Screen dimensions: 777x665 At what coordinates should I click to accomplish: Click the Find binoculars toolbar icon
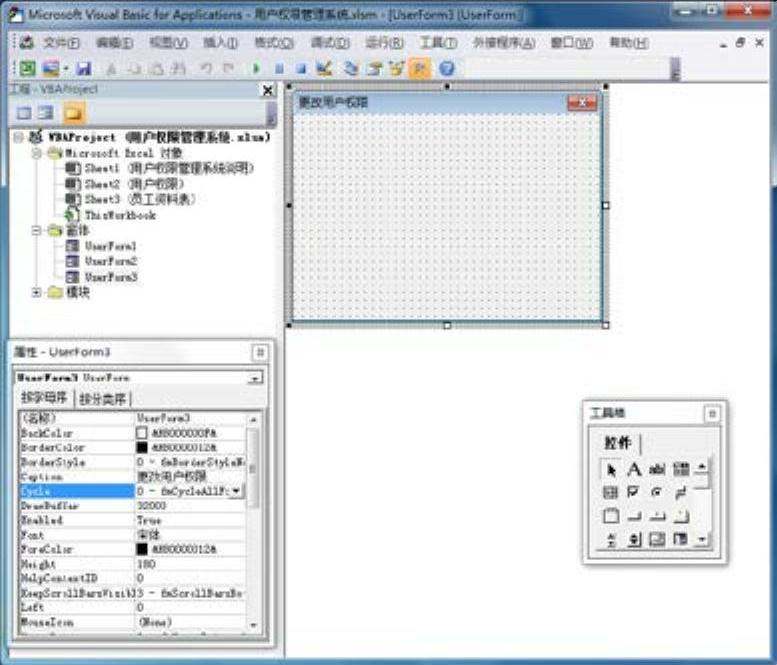pyautogui.click(x=178, y=68)
